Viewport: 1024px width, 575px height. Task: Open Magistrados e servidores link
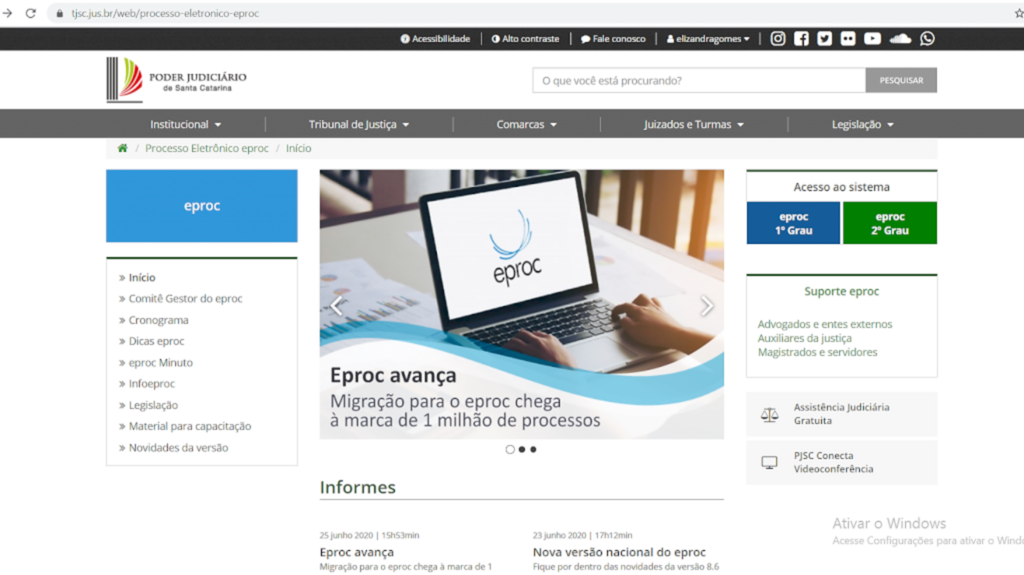pyautogui.click(x=818, y=352)
